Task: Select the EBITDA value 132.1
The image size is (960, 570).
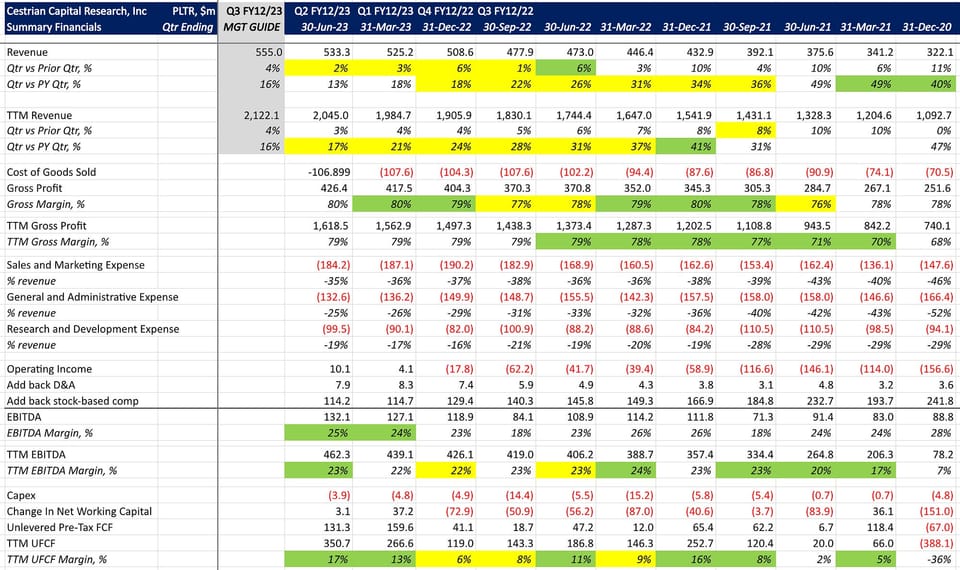Action: point(337,417)
